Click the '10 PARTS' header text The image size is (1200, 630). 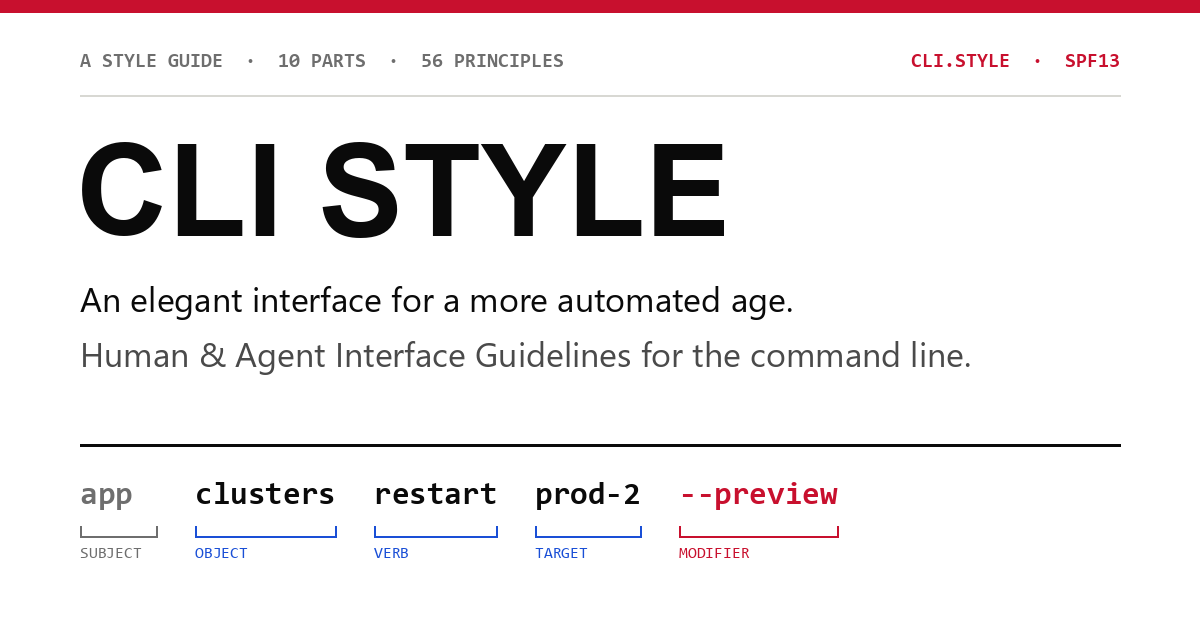(x=322, y=61)
